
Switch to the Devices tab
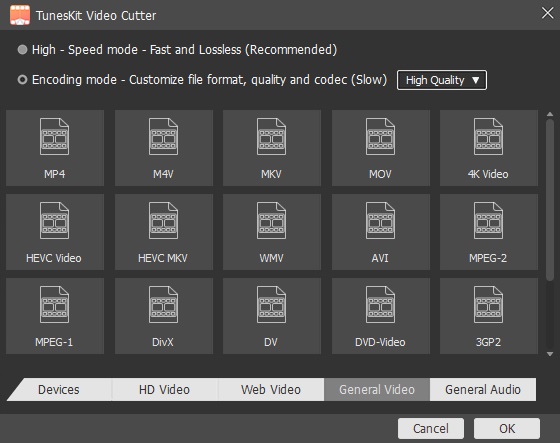pyautogui.click(x=59, y=389)
